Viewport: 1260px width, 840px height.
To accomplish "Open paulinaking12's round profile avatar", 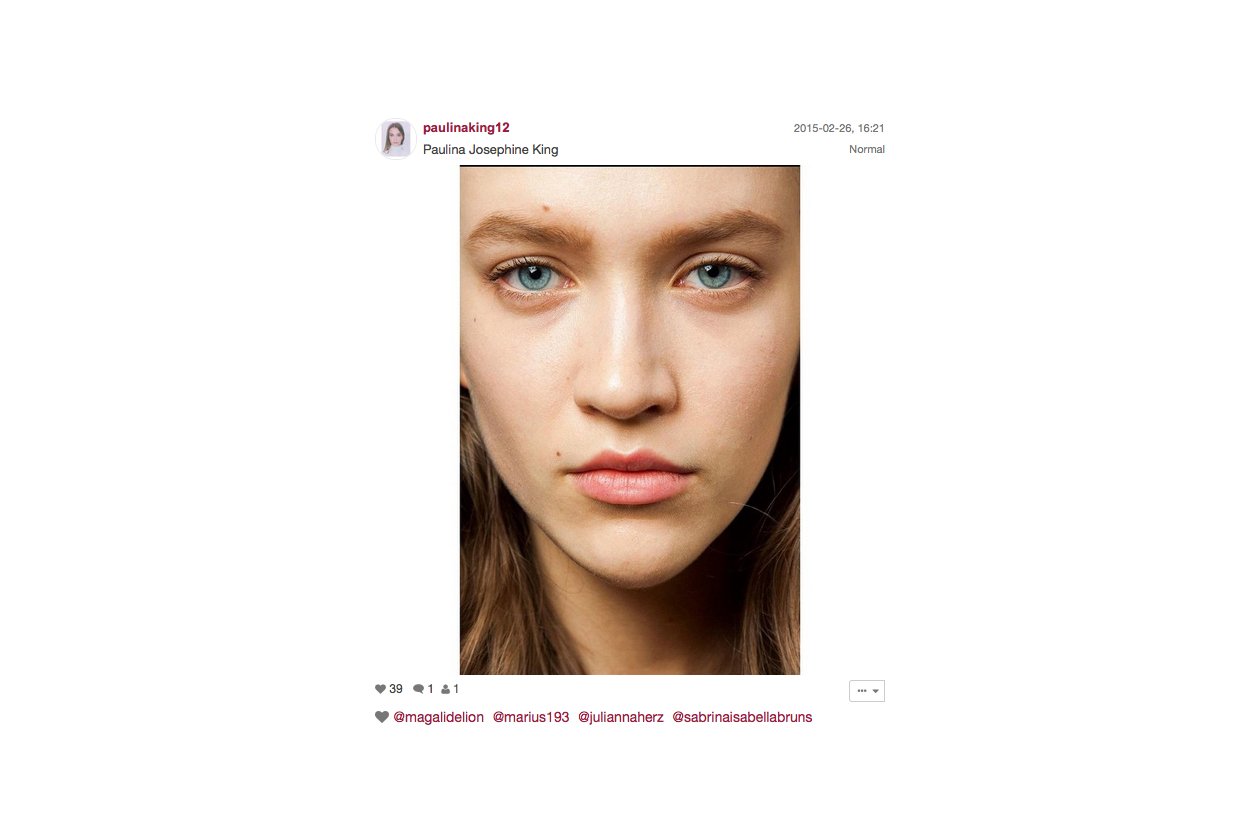I will (396, 139).
